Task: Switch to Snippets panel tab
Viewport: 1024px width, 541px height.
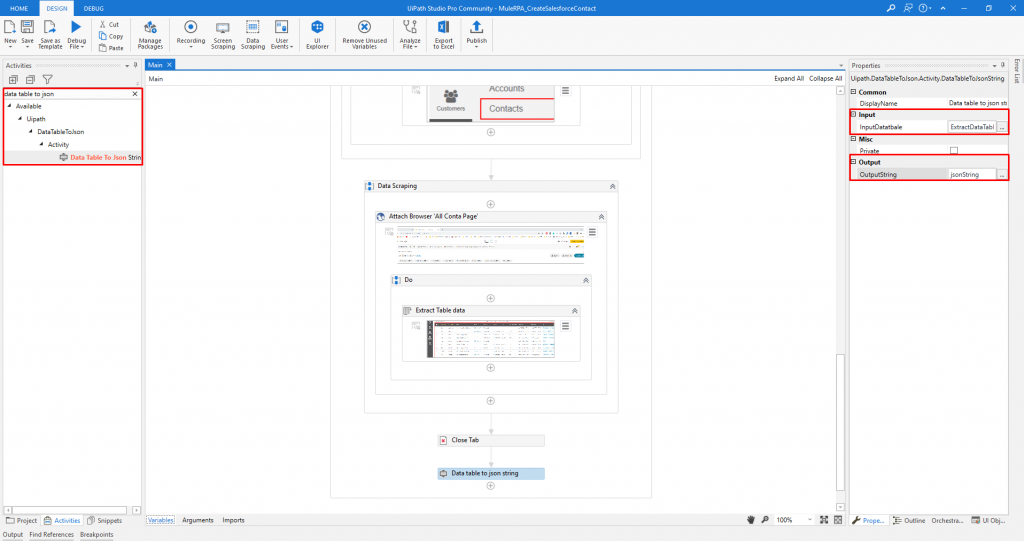Action: [x=104, y=521]
